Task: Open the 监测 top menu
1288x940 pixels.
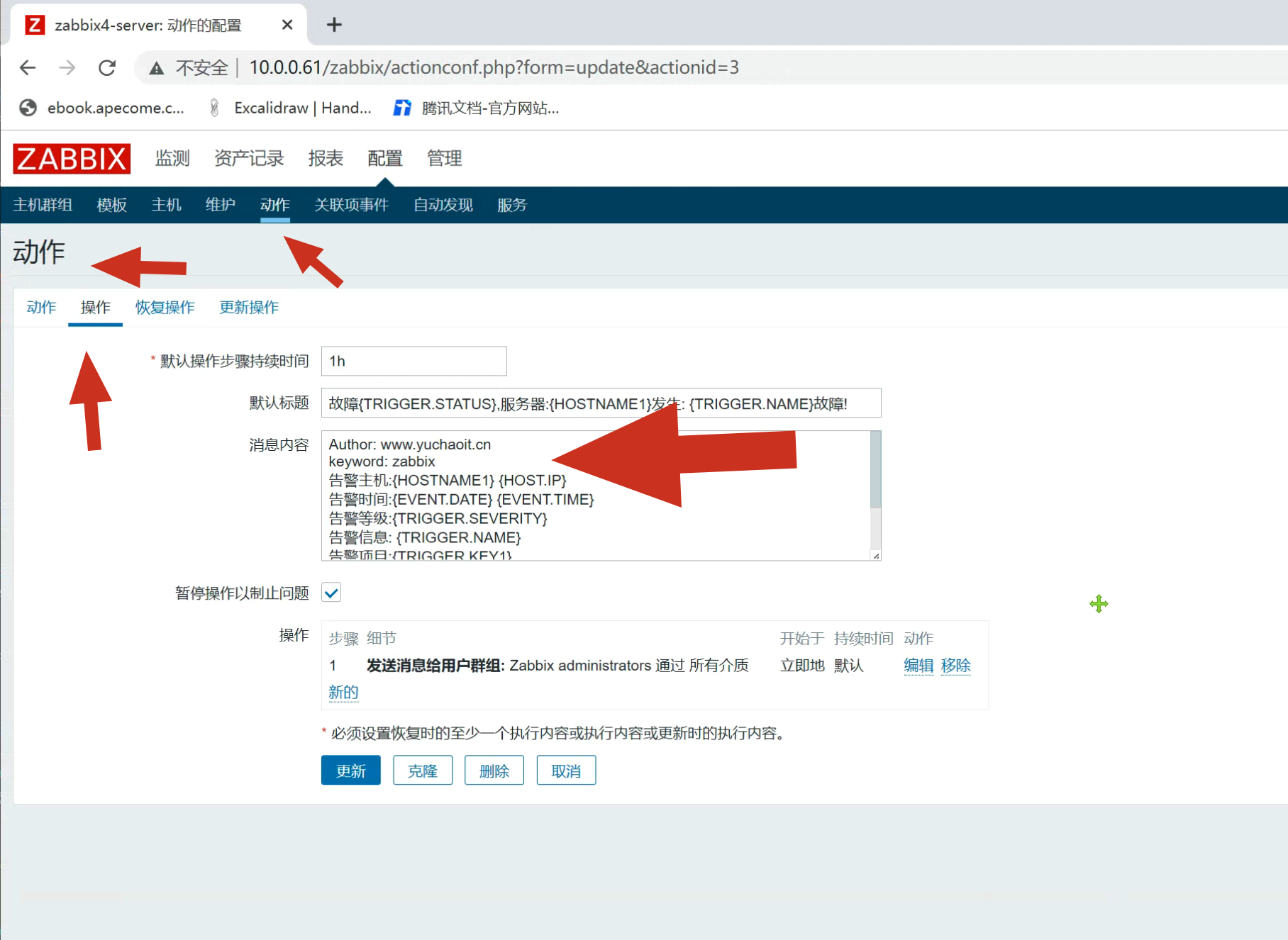Action: tap(172, 158)
